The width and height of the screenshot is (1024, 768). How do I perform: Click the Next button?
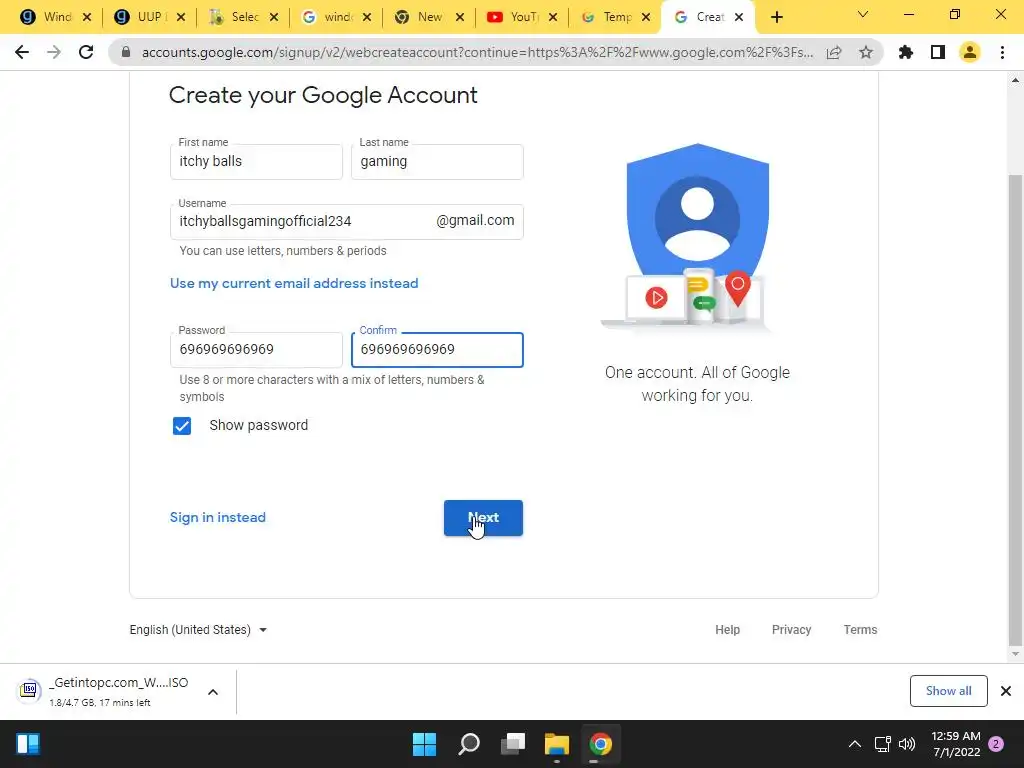(x=483, y=518)
